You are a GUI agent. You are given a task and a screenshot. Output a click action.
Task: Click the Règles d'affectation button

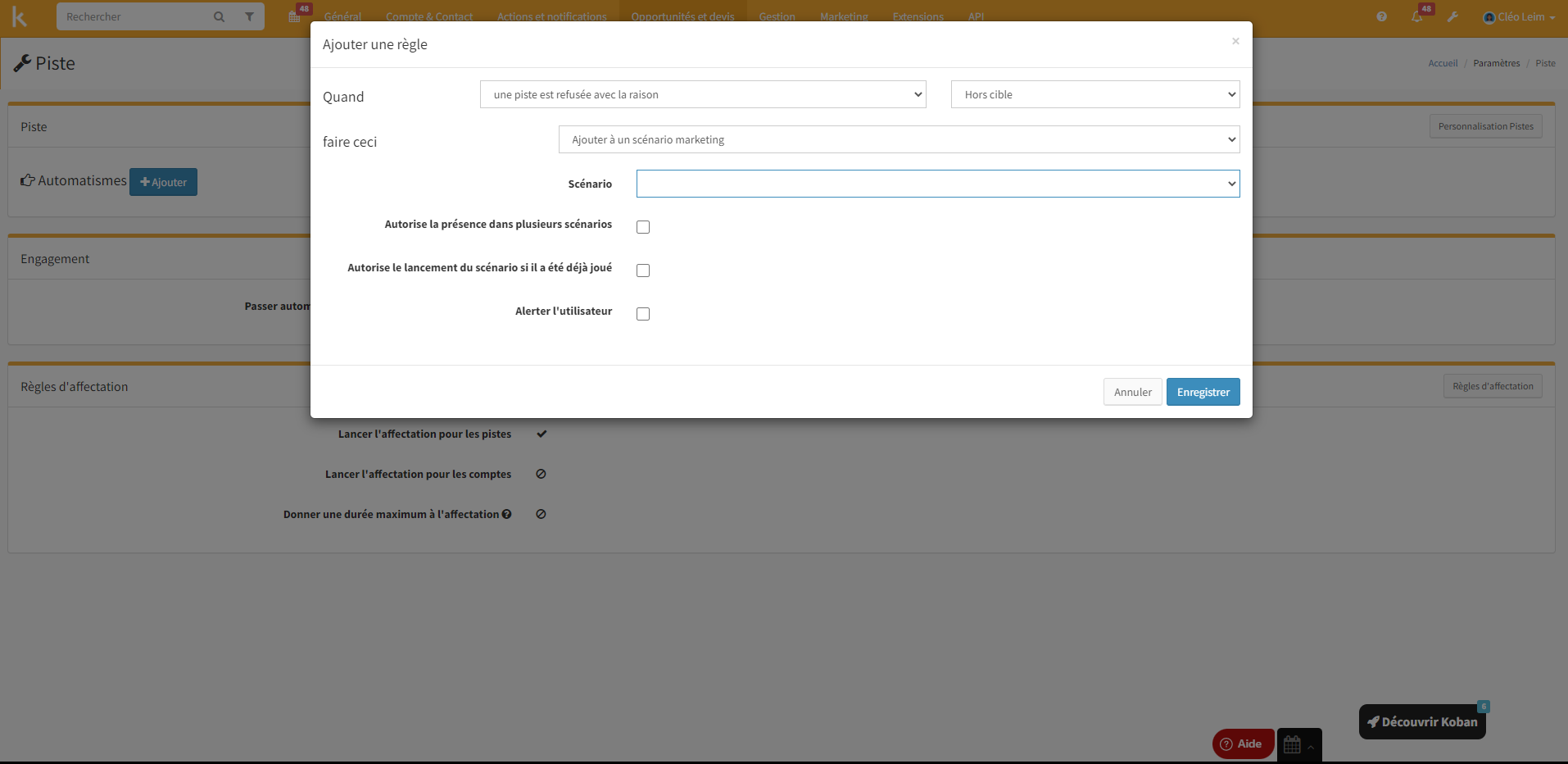coord(1493,386)
